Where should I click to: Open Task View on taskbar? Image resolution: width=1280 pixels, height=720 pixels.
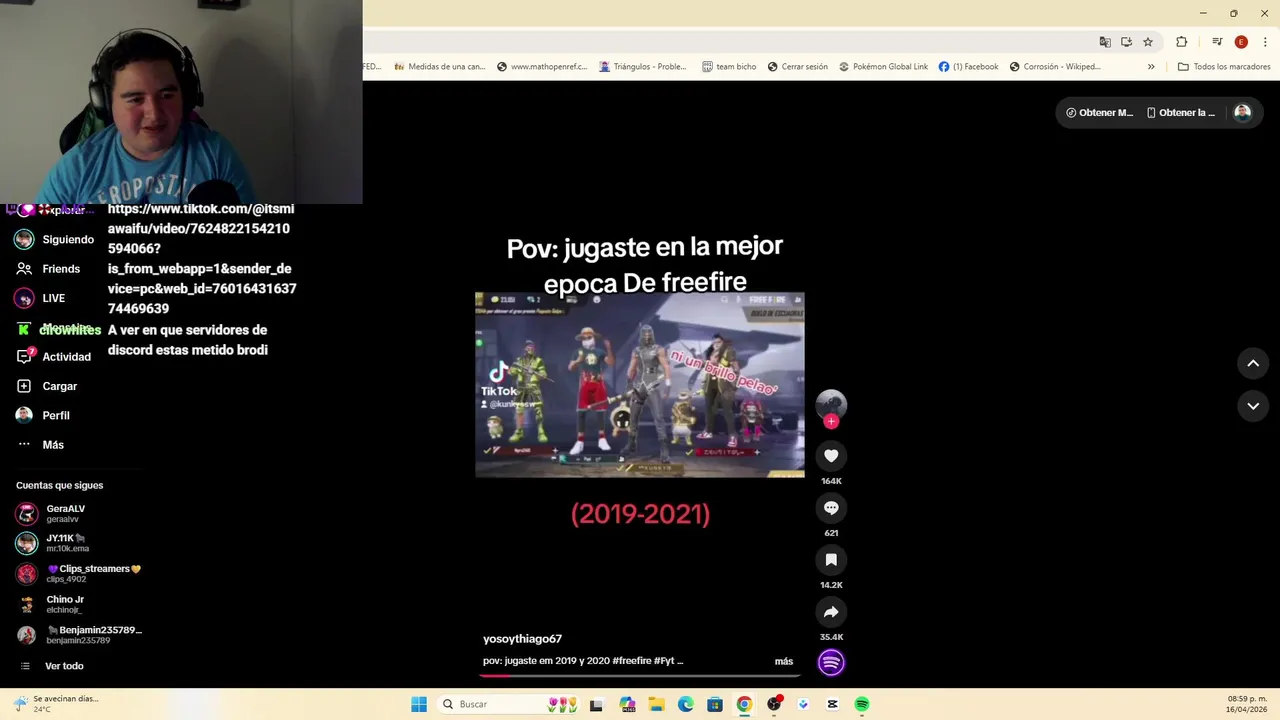click(597, 704)
